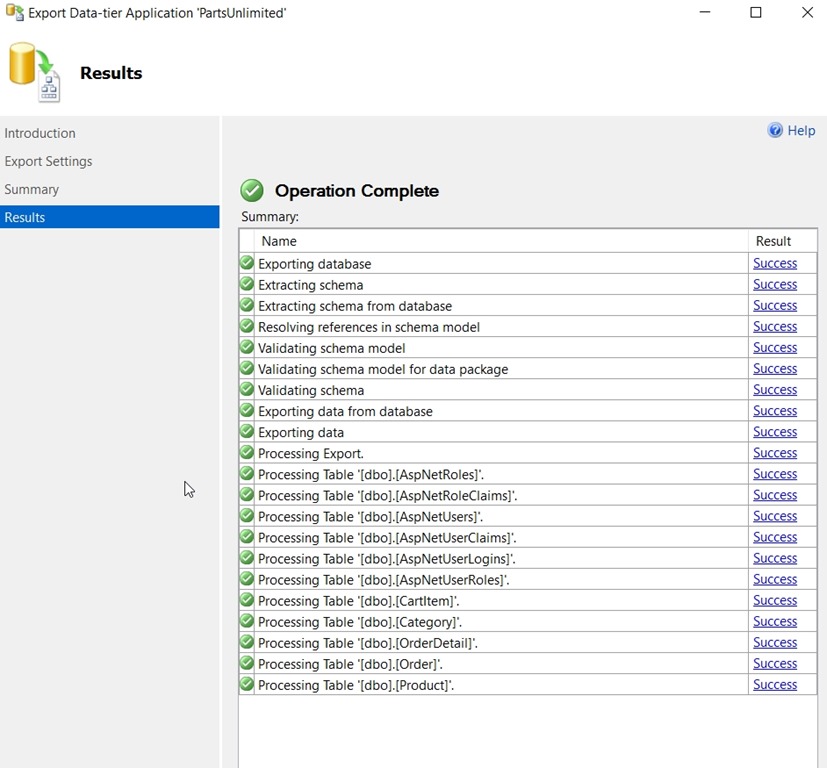Image resolution: width=827 pixels, height=768 pixels.
Task: Click the Name column header
Action: pos(279,241)
